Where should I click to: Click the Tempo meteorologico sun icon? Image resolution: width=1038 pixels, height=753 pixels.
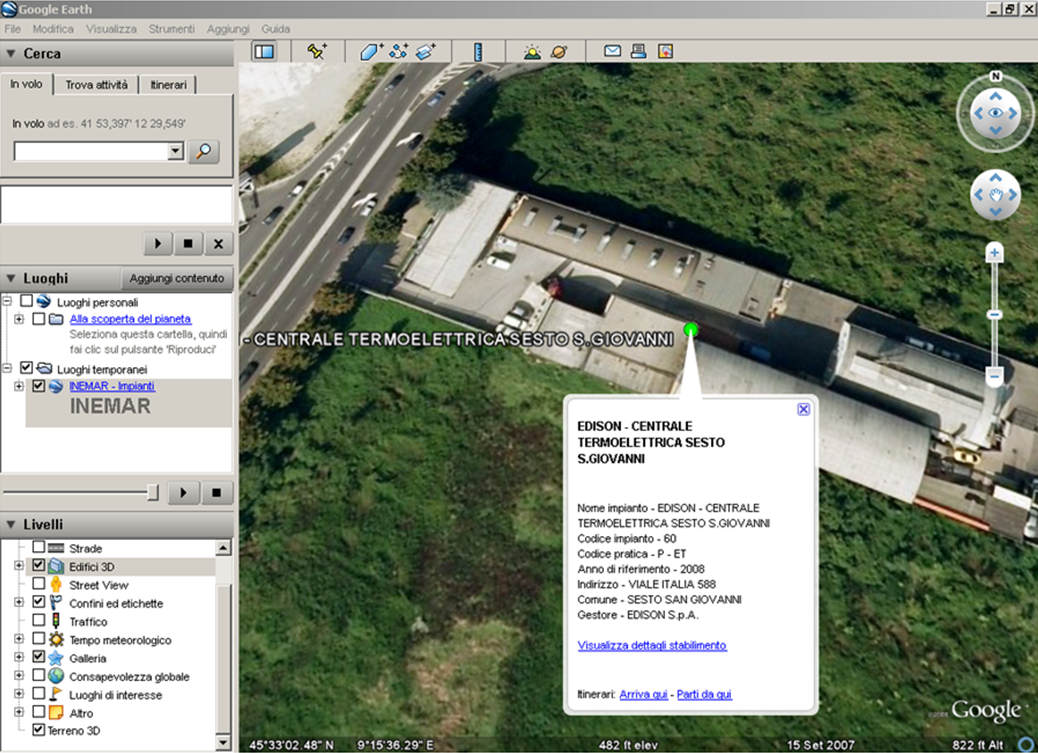[56, 640]
